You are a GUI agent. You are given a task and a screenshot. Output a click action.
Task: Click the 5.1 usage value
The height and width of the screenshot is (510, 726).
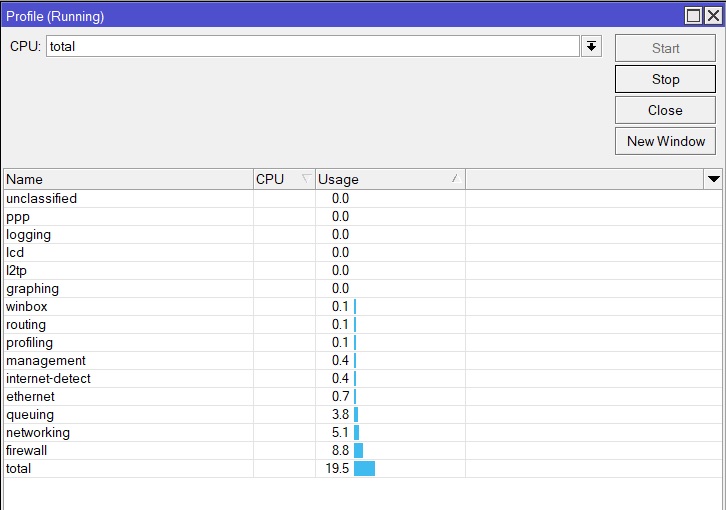(340, 433)
